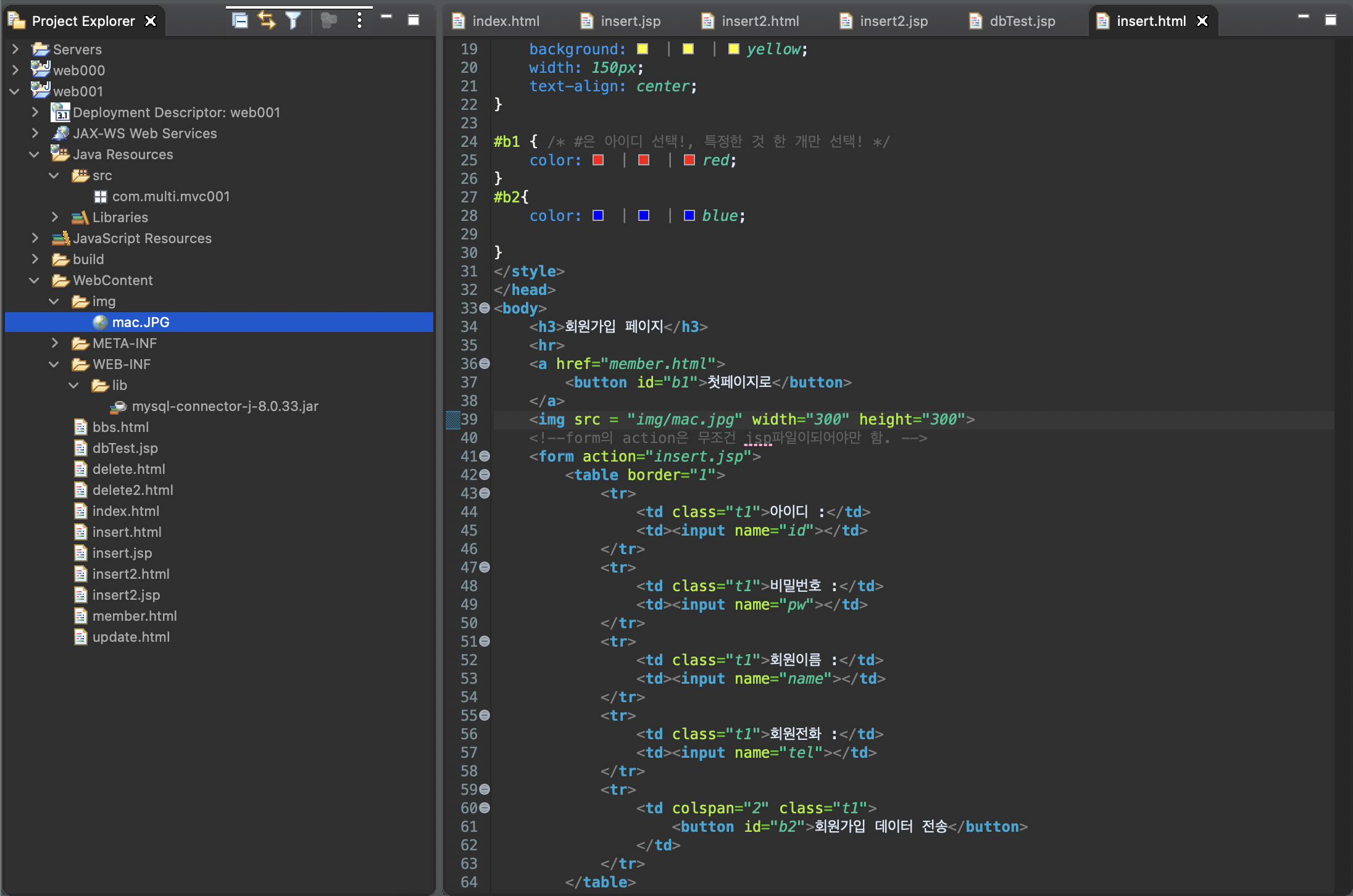Screen dimensions: 1353x896
Task: Toggle fold marker on form line 41
Action: pyautogui.click(x=485, y=456)
